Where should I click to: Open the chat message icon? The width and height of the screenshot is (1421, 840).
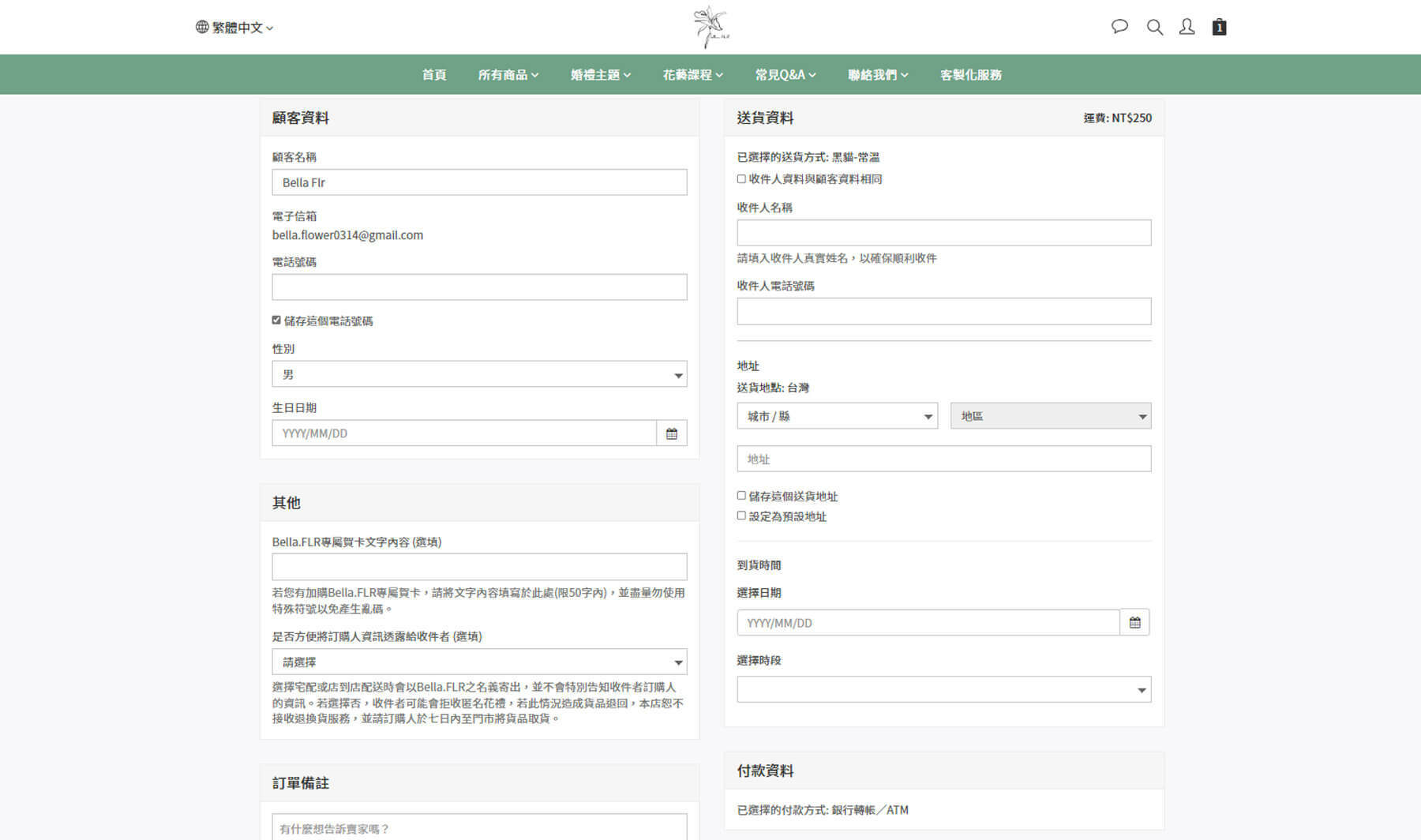1119,27
